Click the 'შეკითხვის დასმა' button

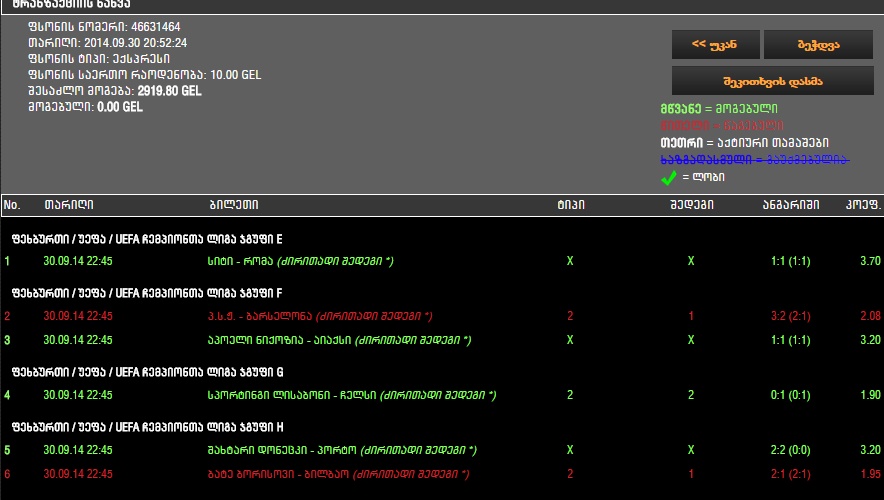(773, 81)
